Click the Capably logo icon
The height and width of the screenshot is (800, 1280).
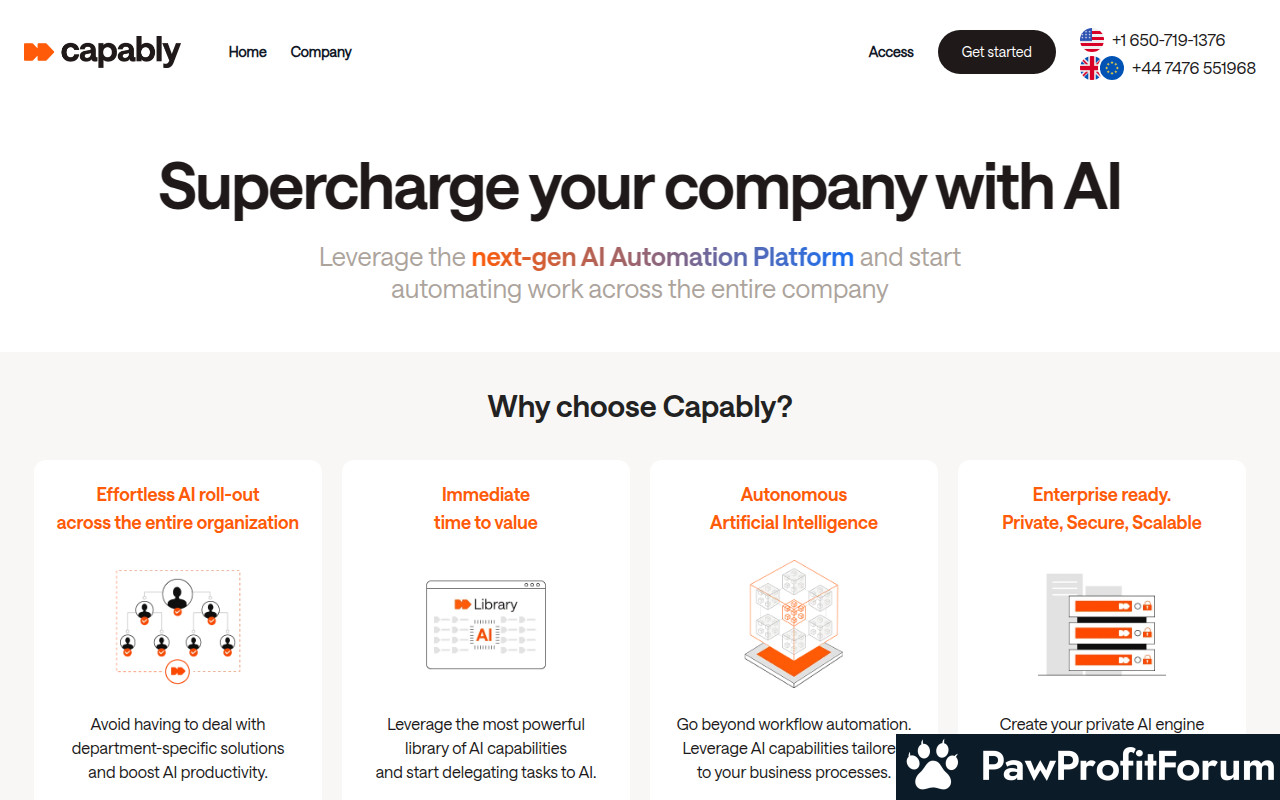38,52
